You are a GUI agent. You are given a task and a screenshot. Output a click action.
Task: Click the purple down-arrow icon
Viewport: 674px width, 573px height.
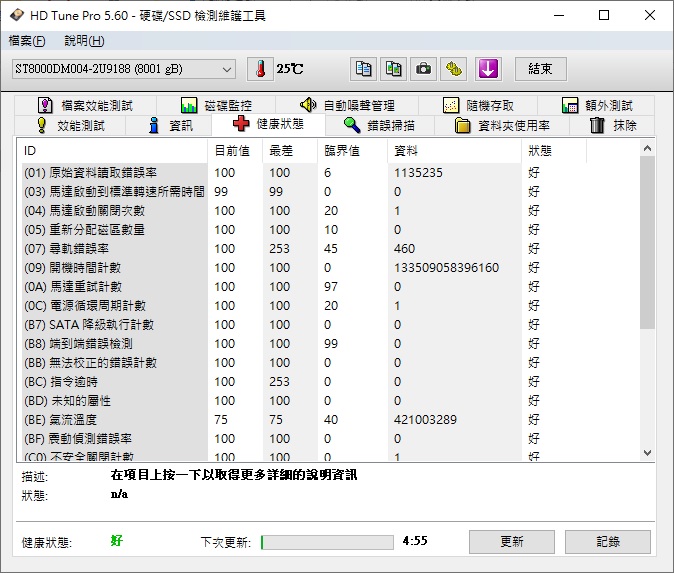click(488, 69)
